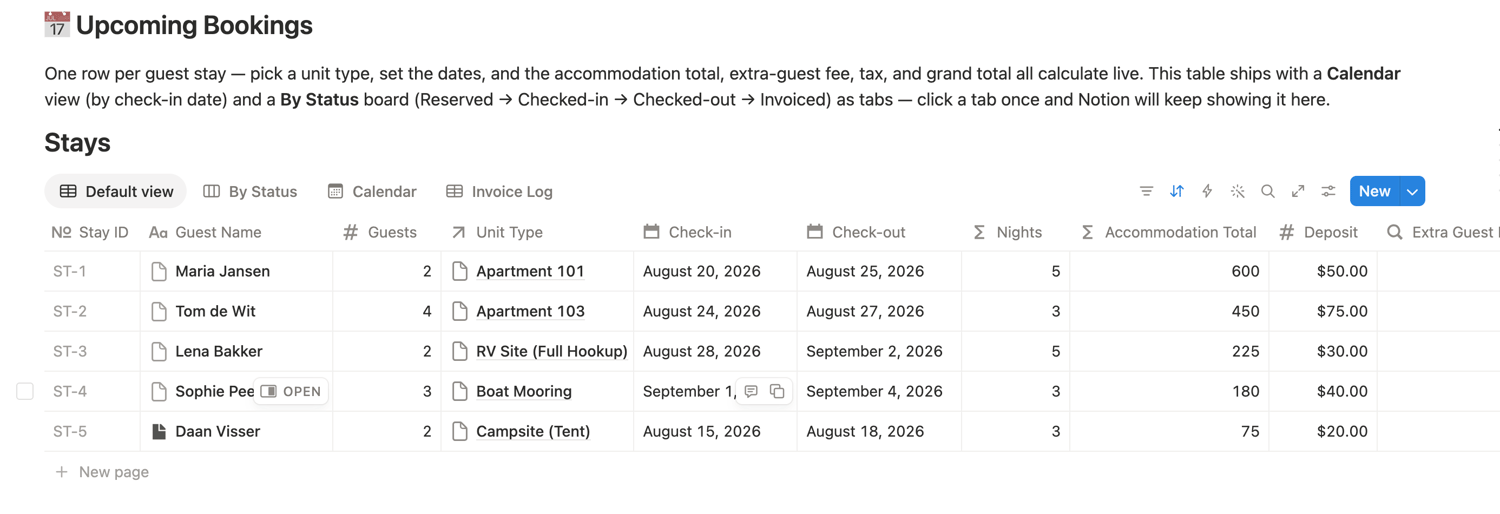This screenshot has width=1500, height=514.
Task: Expand the dropdown arrow beside the New button
Action: tap(1412, 191)
